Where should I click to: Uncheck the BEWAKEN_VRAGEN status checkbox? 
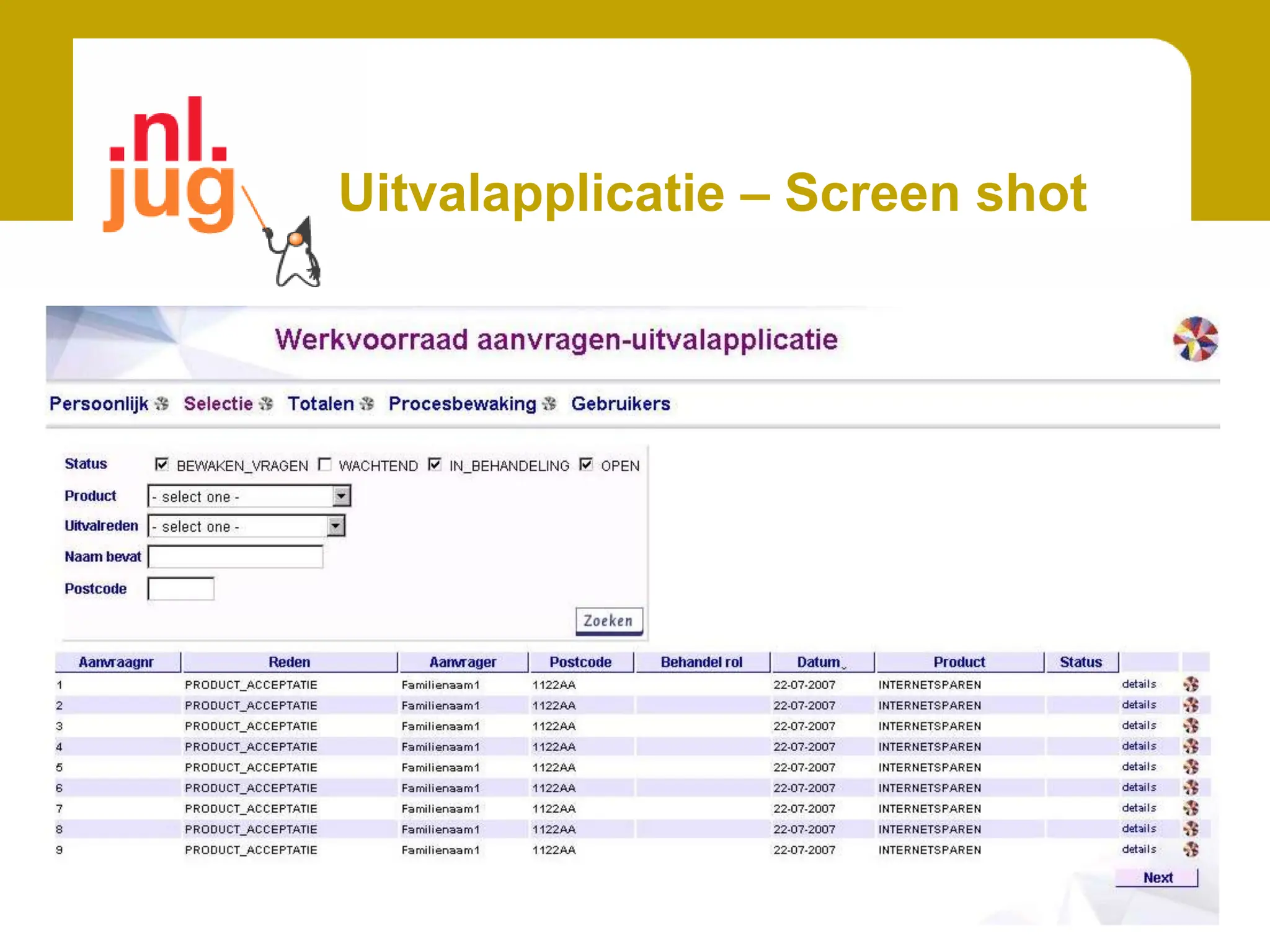click(x=162, y=464)
